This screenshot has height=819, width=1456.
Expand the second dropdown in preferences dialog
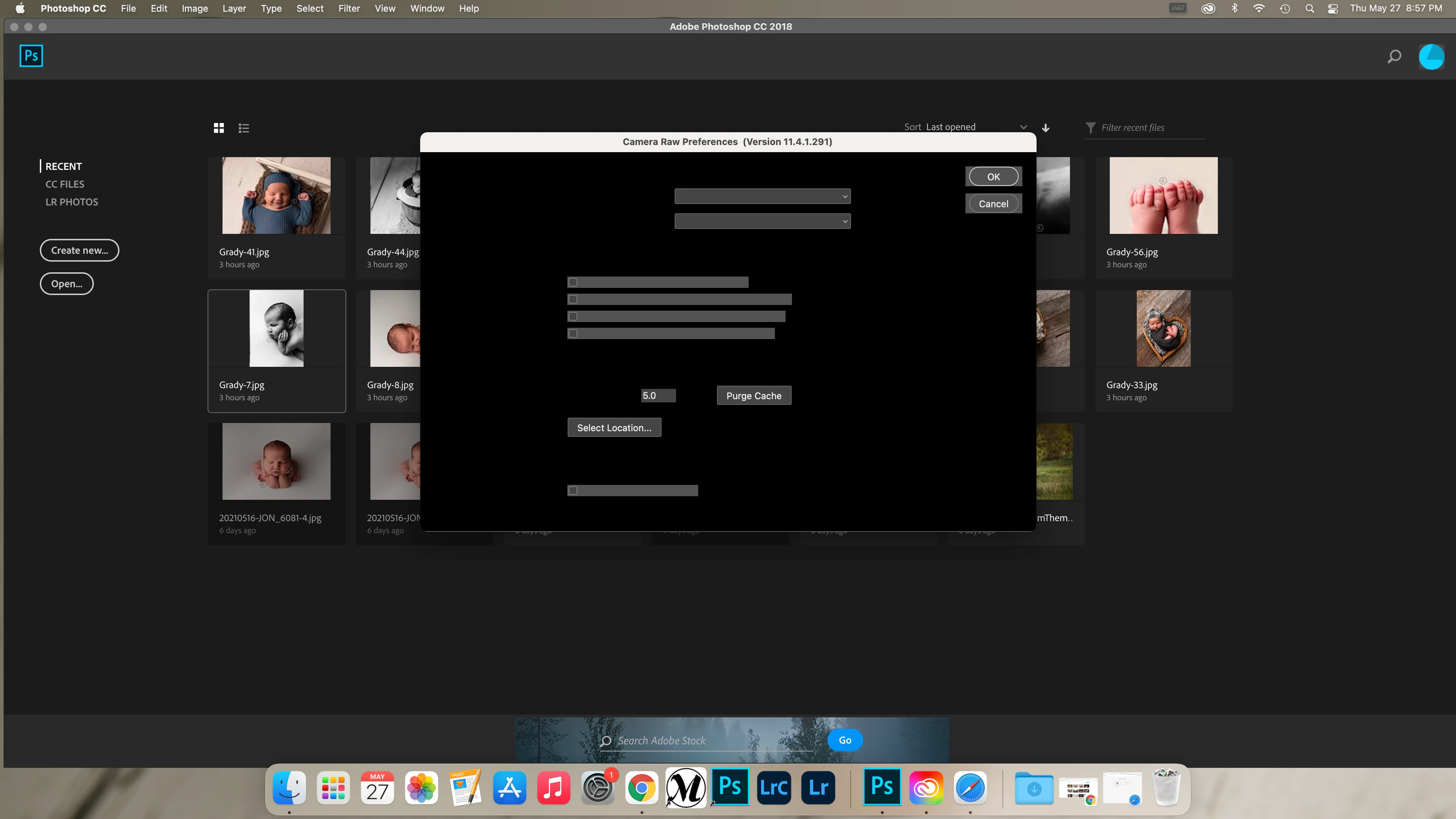click(x=762, y=221)
